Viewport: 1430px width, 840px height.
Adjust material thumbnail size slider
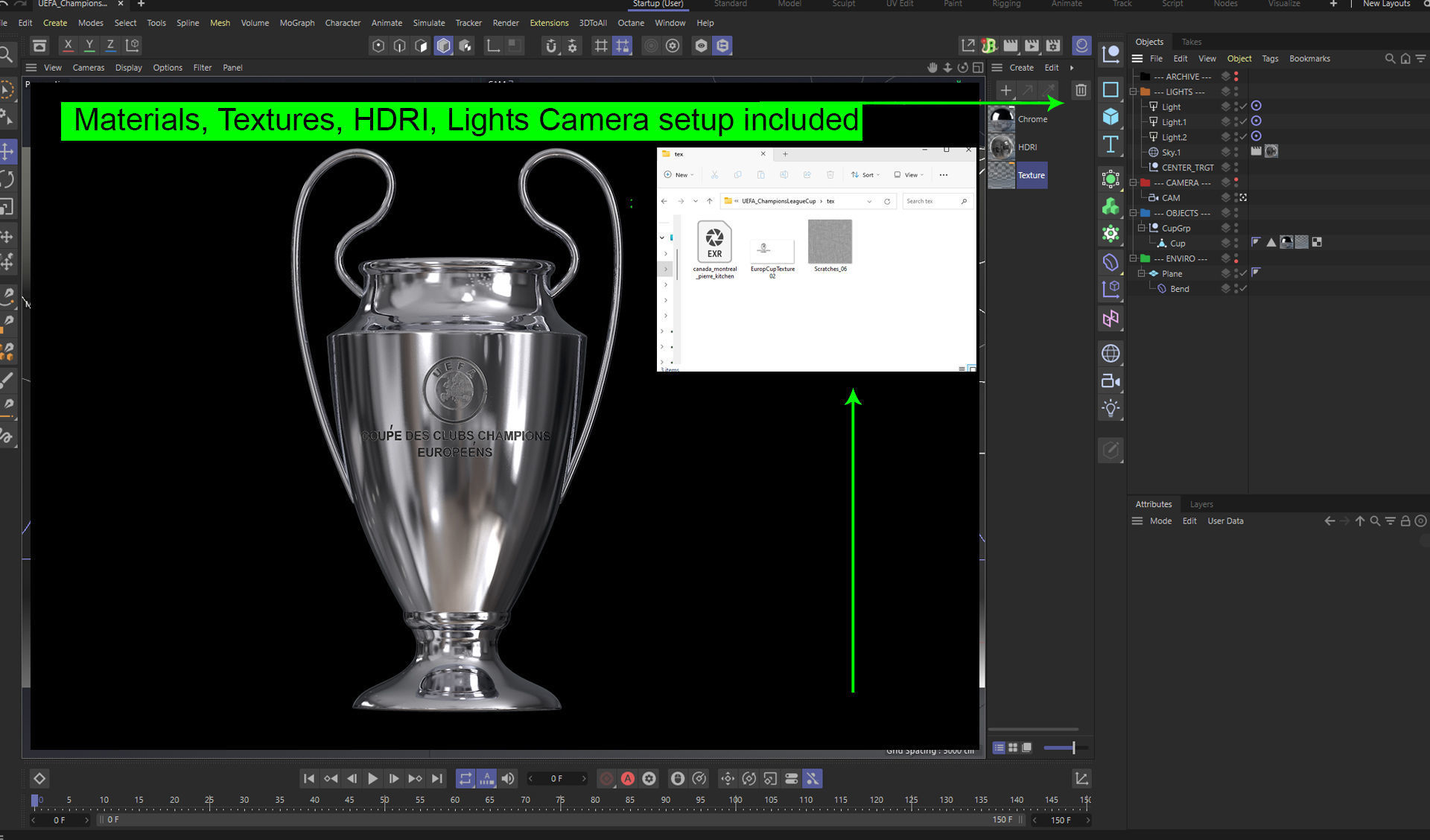coord(1066,747)
